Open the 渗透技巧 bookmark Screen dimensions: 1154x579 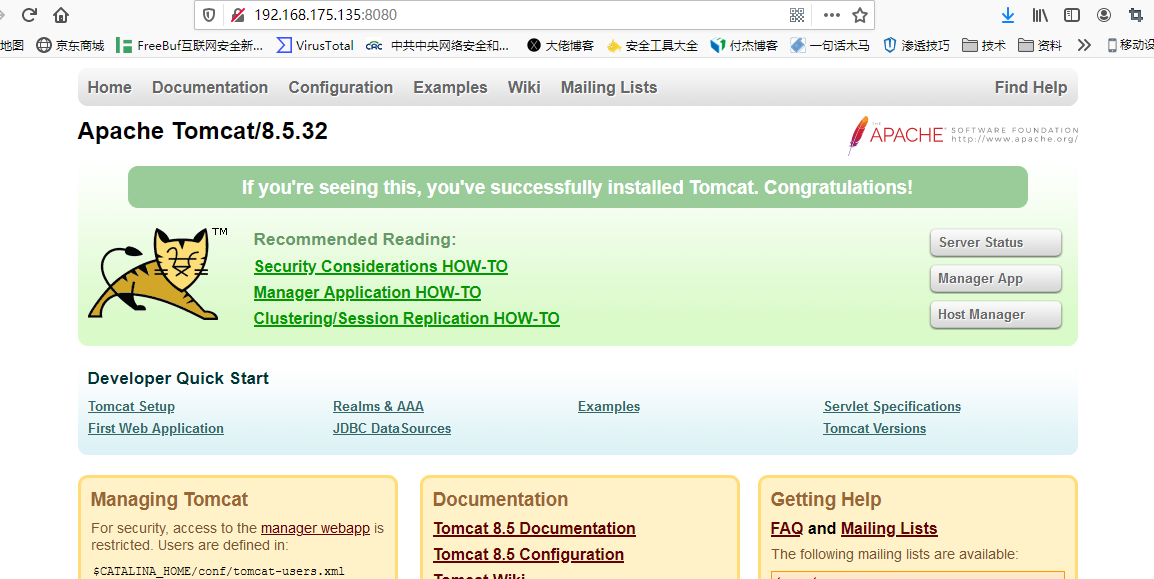pos(916,46)
